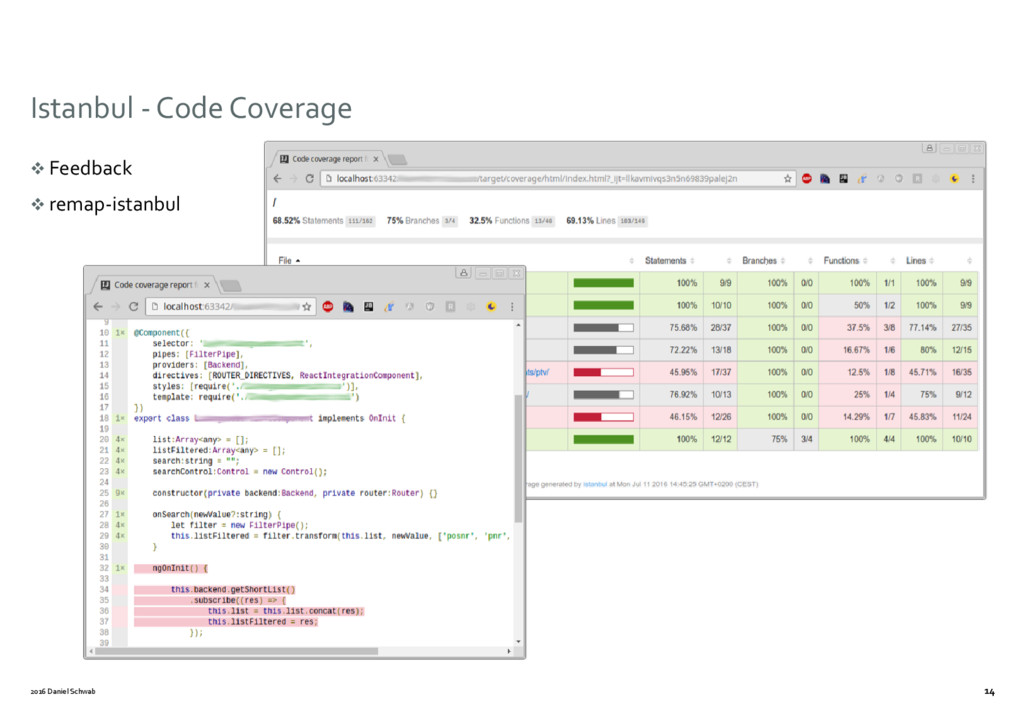The image size is (1024, 709).
Task: Click the profile avatar button of front window
Action: 464,273
